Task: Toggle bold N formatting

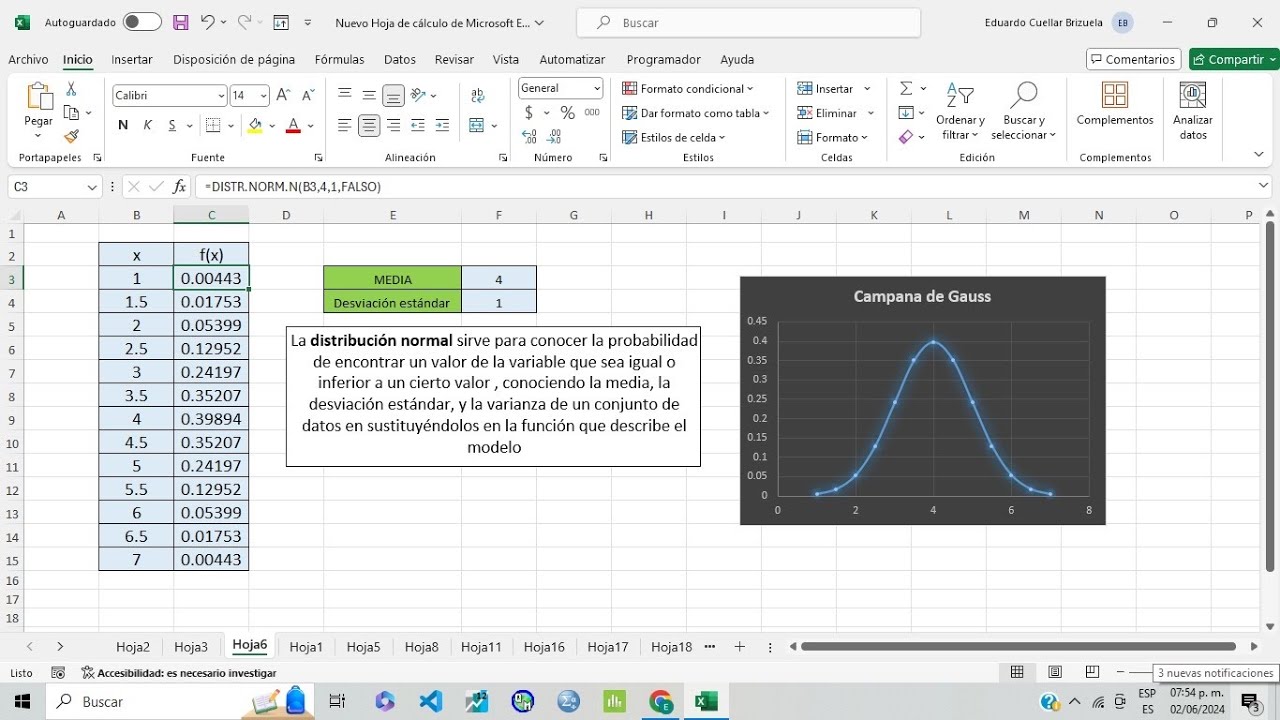Action: [x=123, y=125]
